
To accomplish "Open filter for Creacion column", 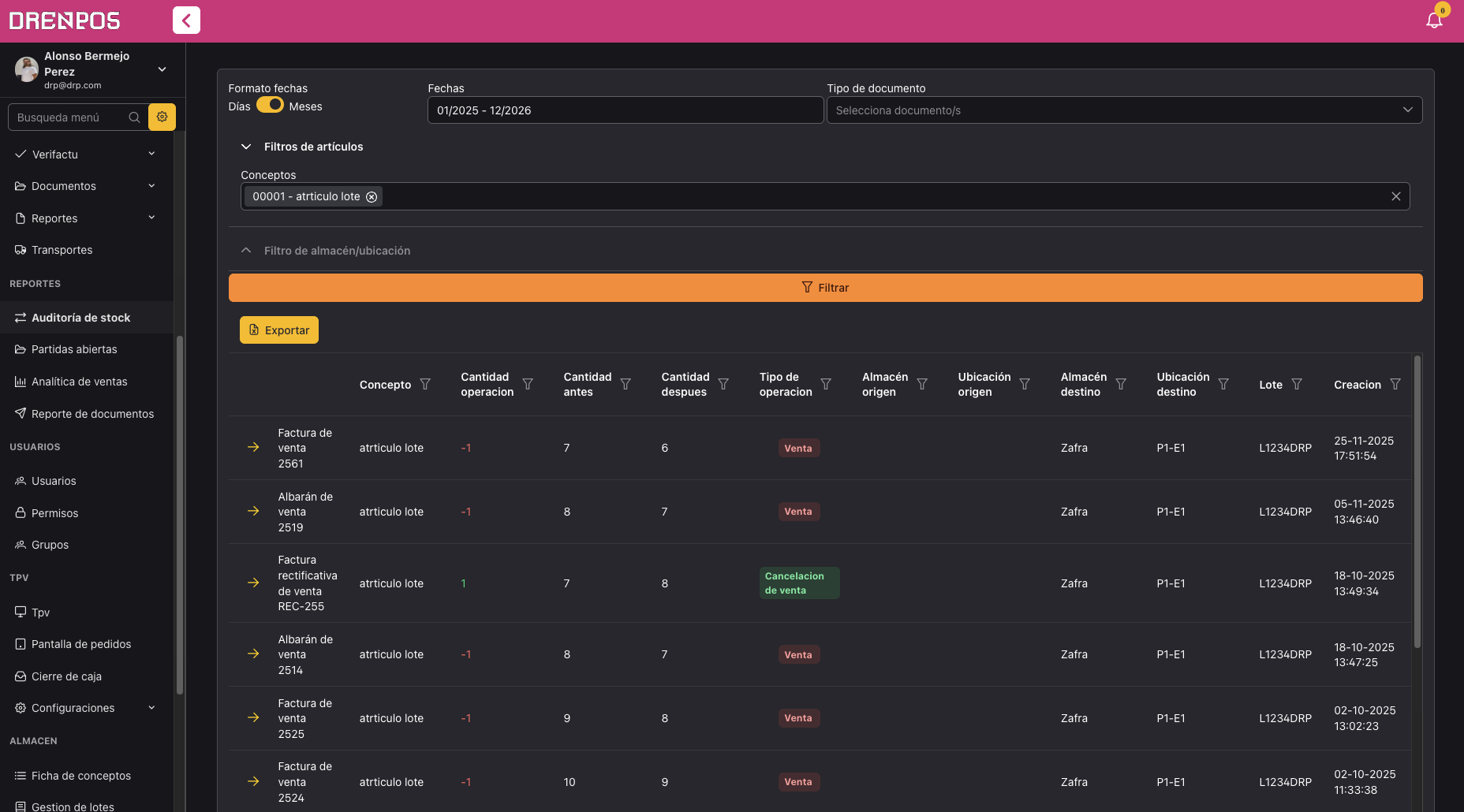I will pyautogui.click(x=1395, y=384).
